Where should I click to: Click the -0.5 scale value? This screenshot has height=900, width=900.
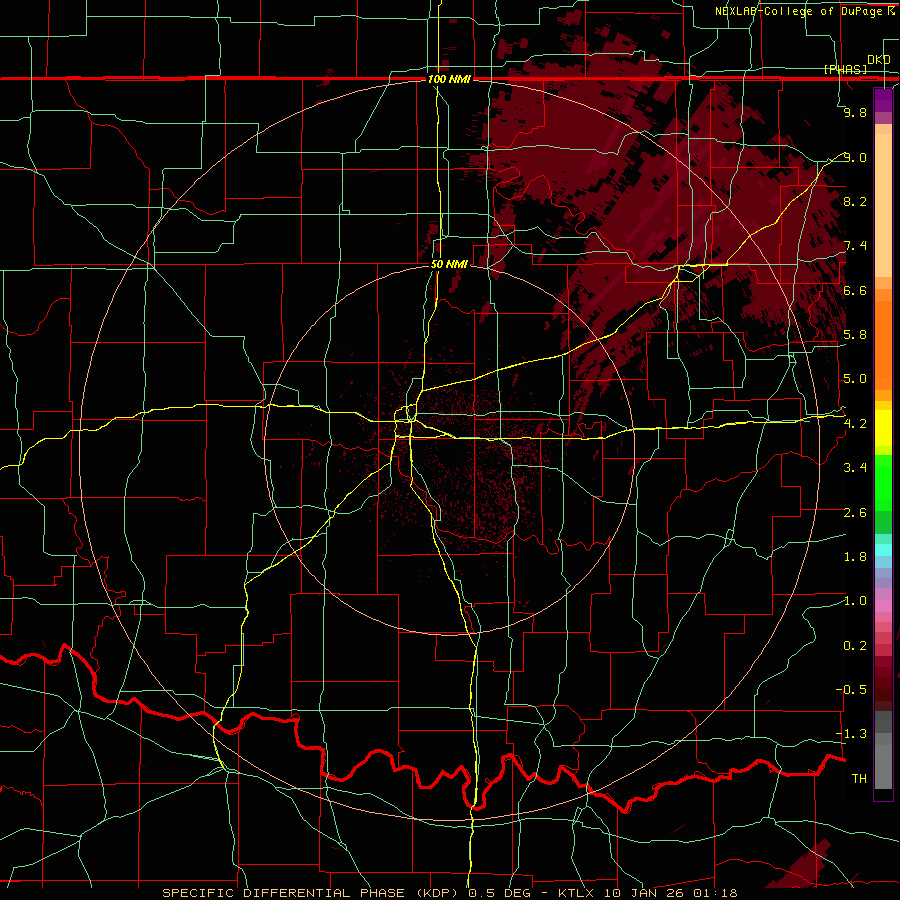click(852, 690)
